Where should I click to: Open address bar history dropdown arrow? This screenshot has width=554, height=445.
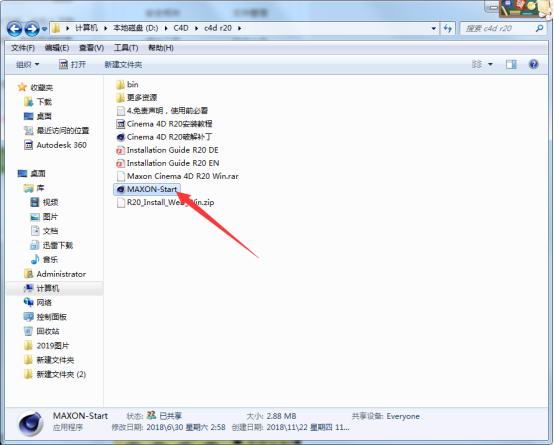pyautogui.click(x=434, y=28)
